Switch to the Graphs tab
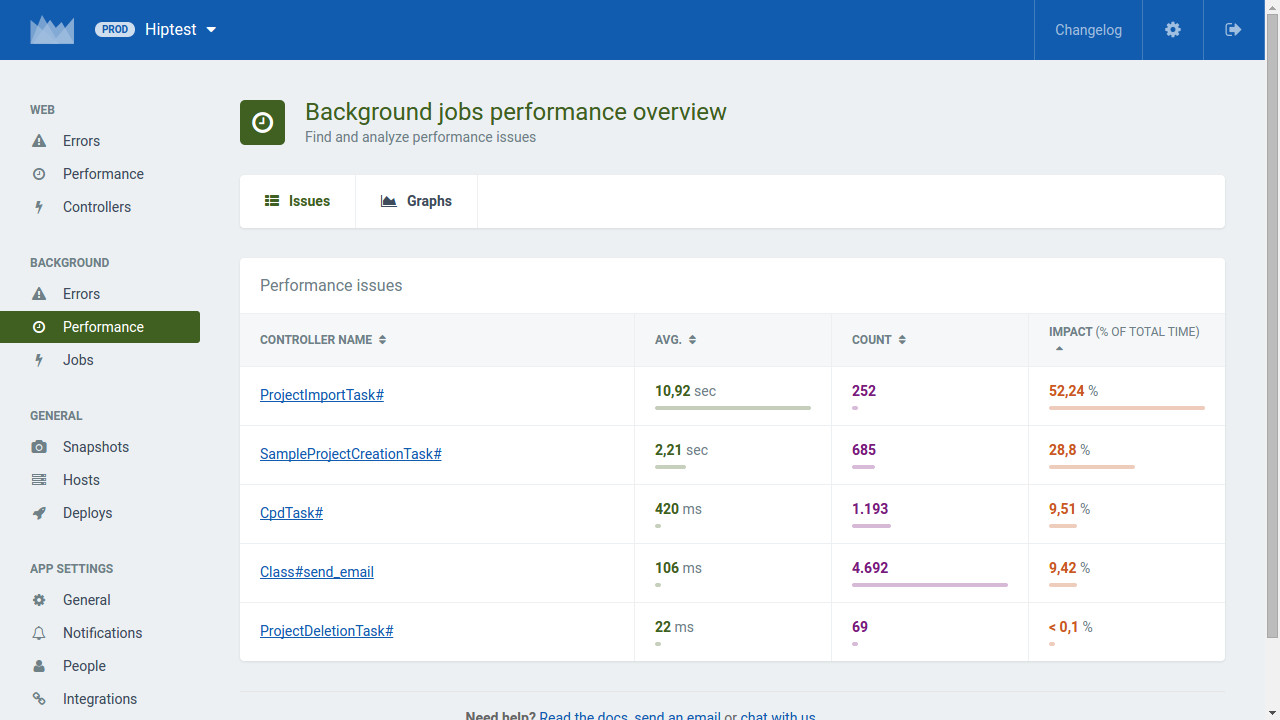This screenshot has height=720, width=1280. [x=416, y=201]
